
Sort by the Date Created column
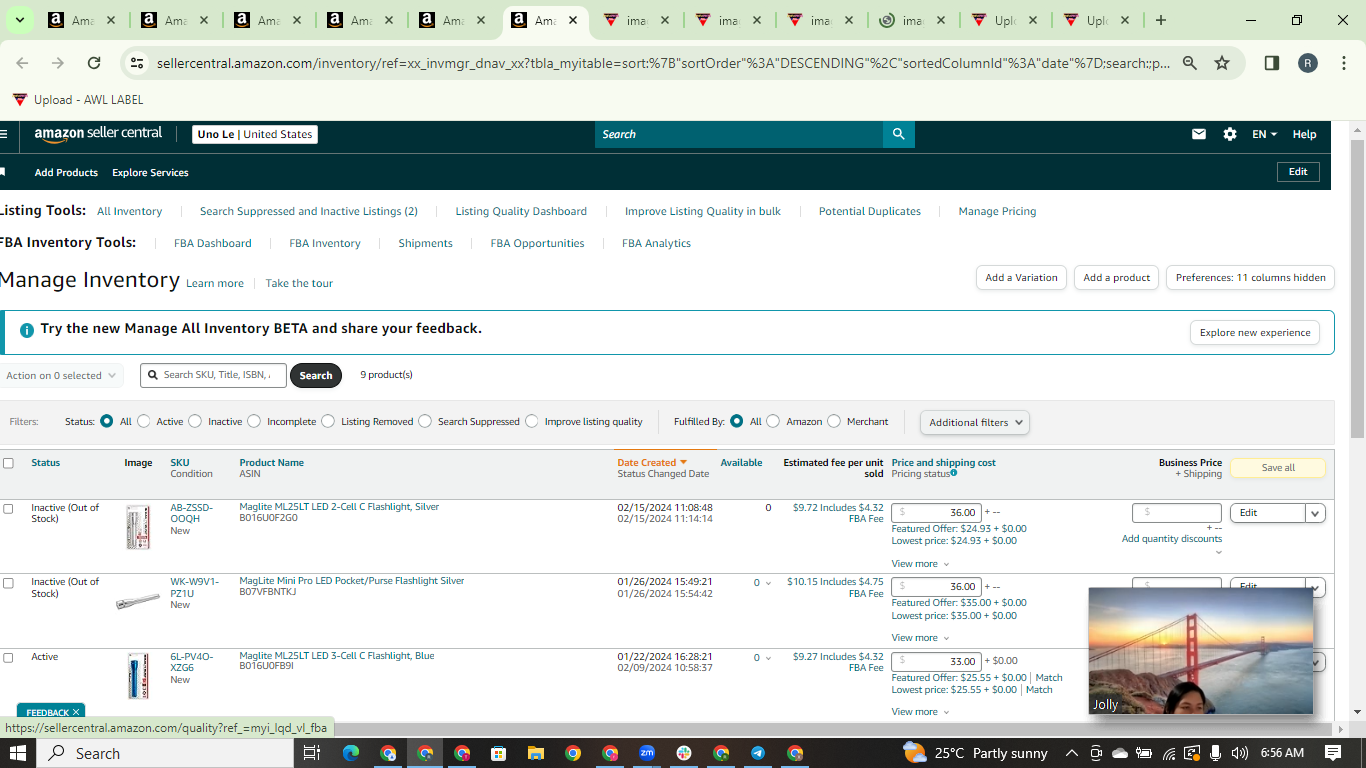coord(652,463)
